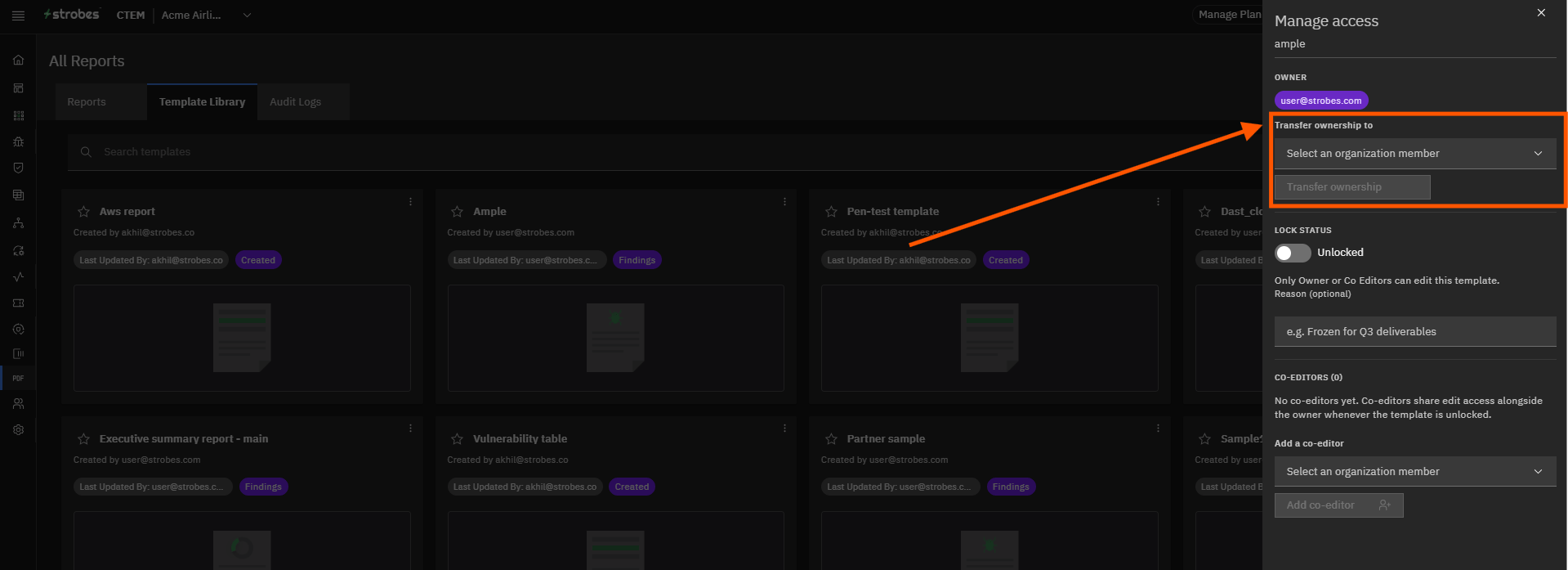
Task: Open the Ample template thumbnail
Action: [615, 338]
